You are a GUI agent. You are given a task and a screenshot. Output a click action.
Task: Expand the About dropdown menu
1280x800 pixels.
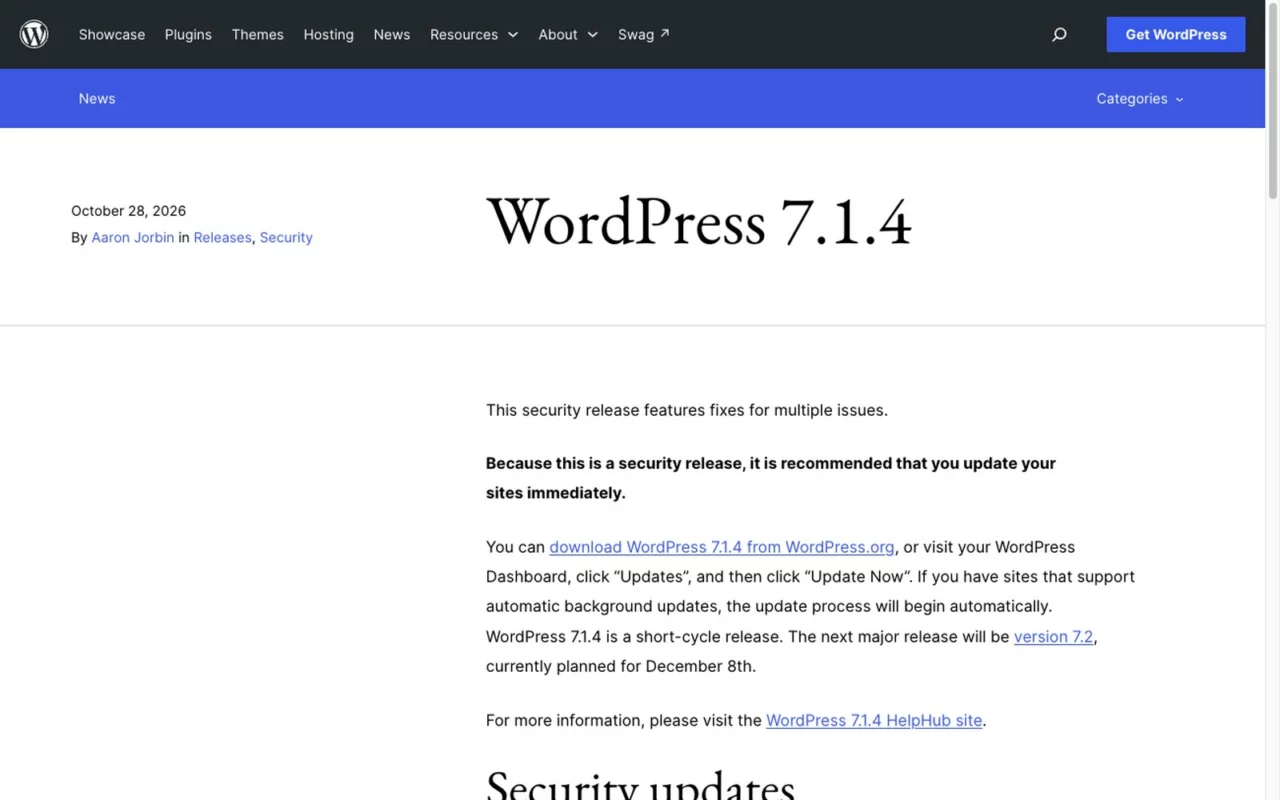568,34
